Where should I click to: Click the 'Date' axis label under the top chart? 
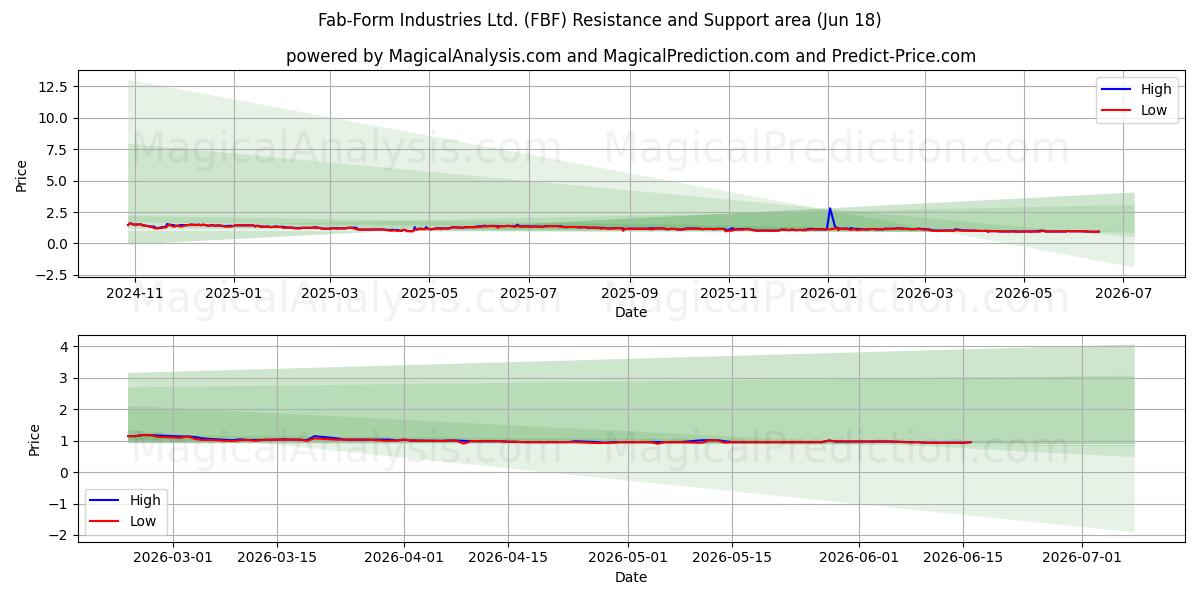(x=631, y=313)
